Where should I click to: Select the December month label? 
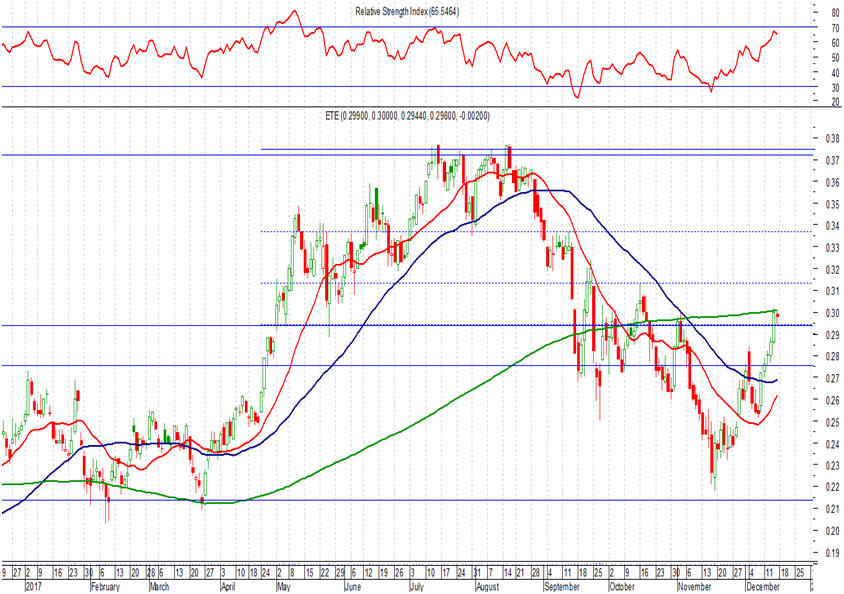coord(763,586)
